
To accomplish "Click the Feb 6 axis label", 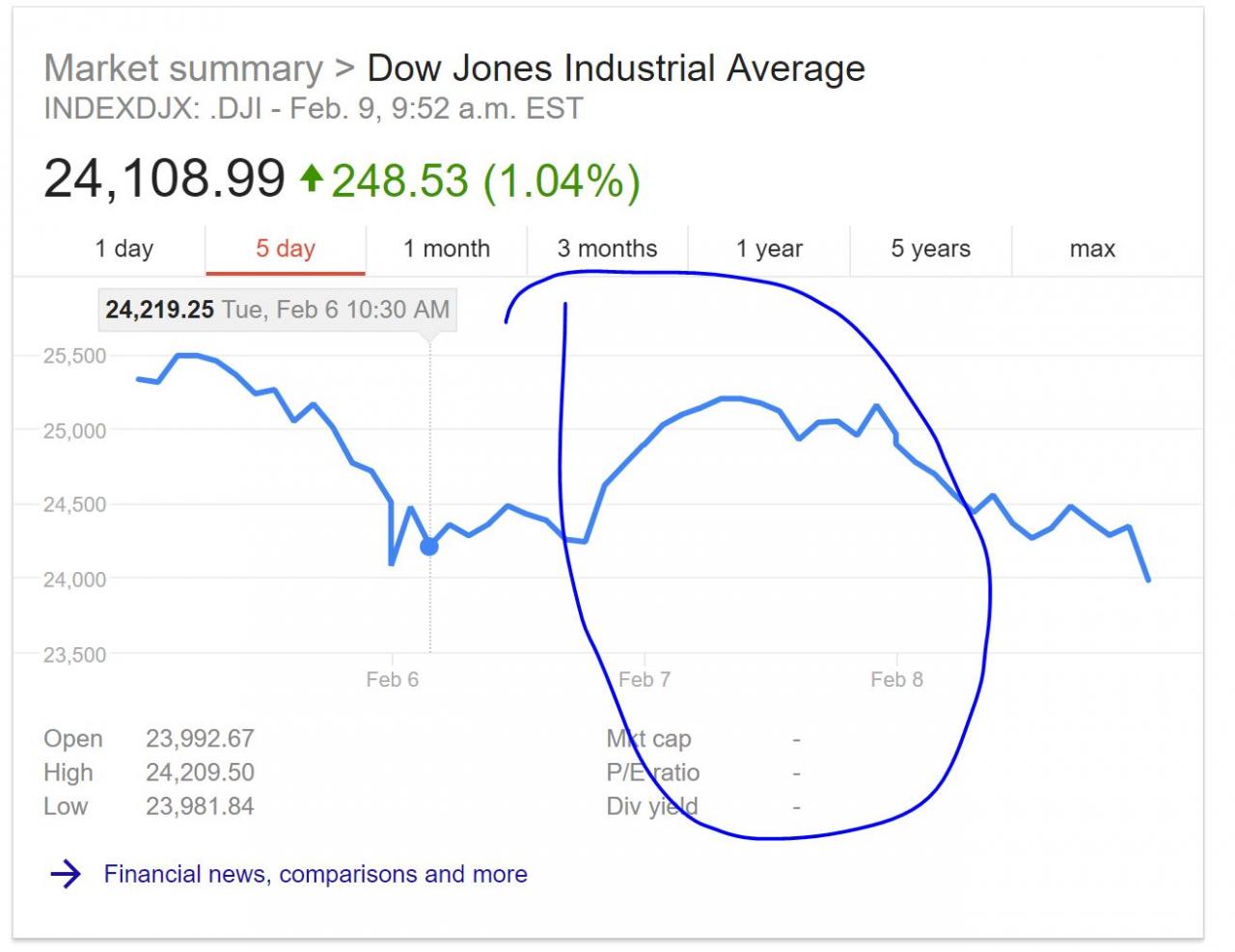I will (392, 679).
